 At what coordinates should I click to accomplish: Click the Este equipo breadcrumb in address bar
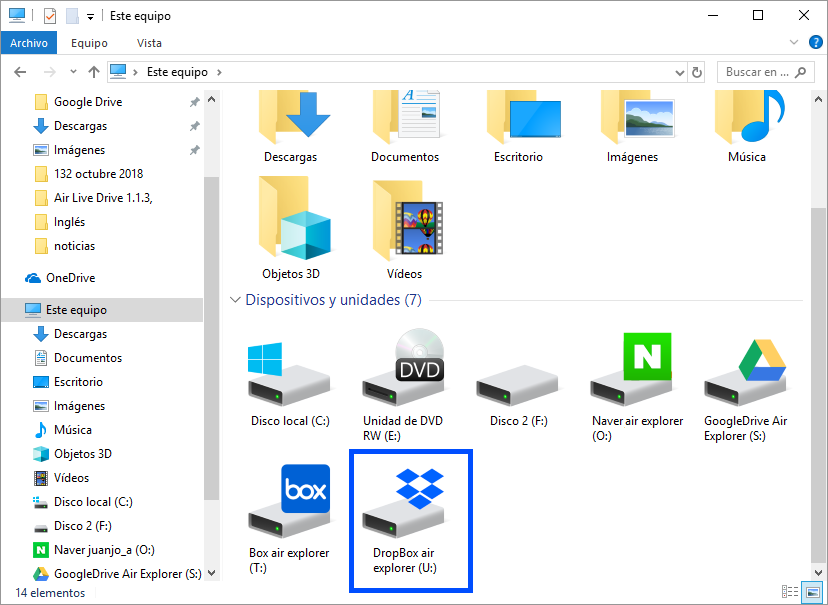[x=177, y=72]
